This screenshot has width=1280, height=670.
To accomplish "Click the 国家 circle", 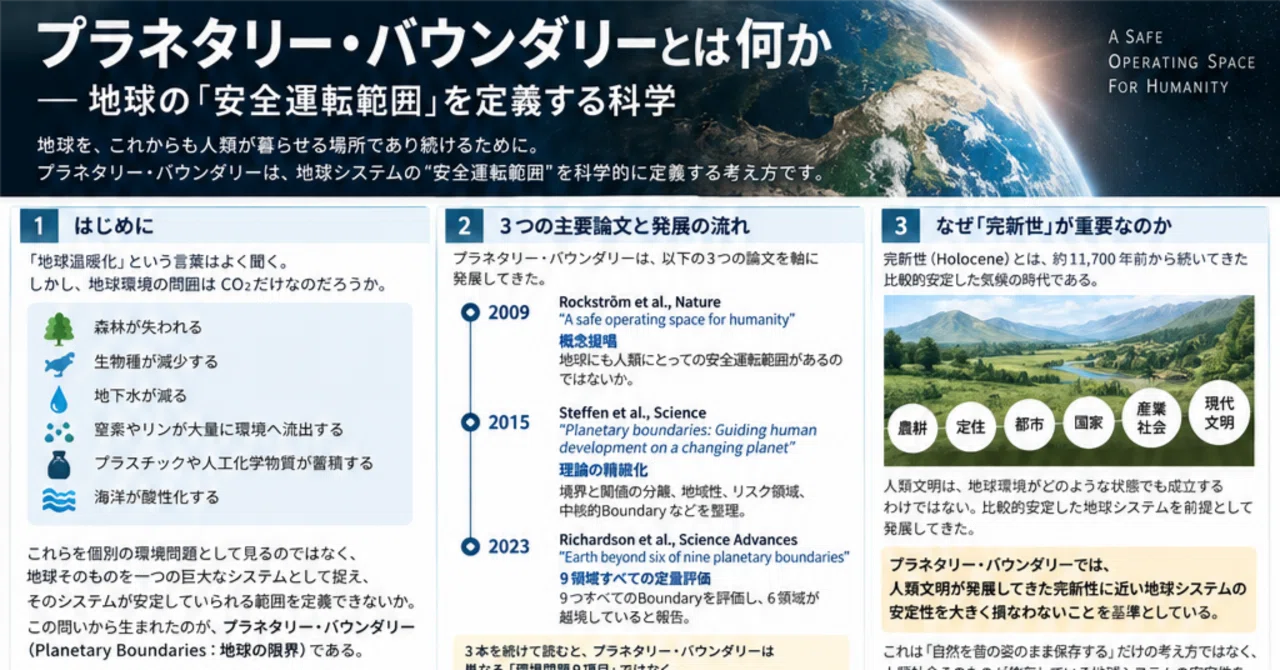I will (1088, 423).
